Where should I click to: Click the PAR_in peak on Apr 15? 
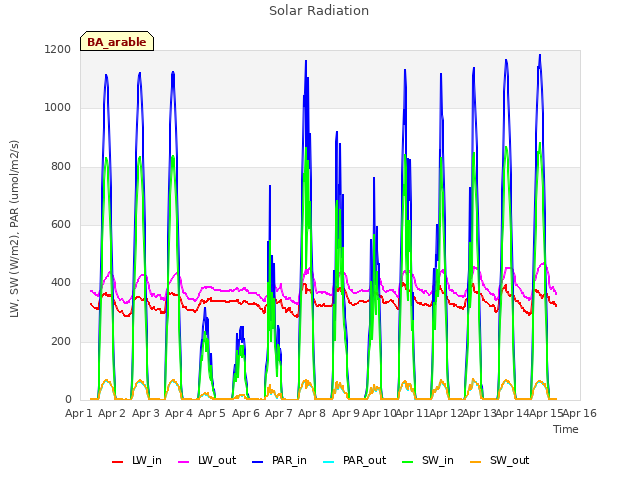coord(540,56)
